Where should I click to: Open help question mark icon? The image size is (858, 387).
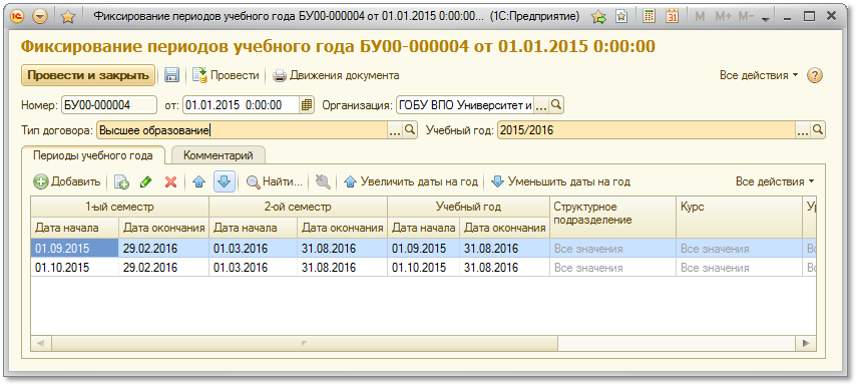[x=815, y=76]
